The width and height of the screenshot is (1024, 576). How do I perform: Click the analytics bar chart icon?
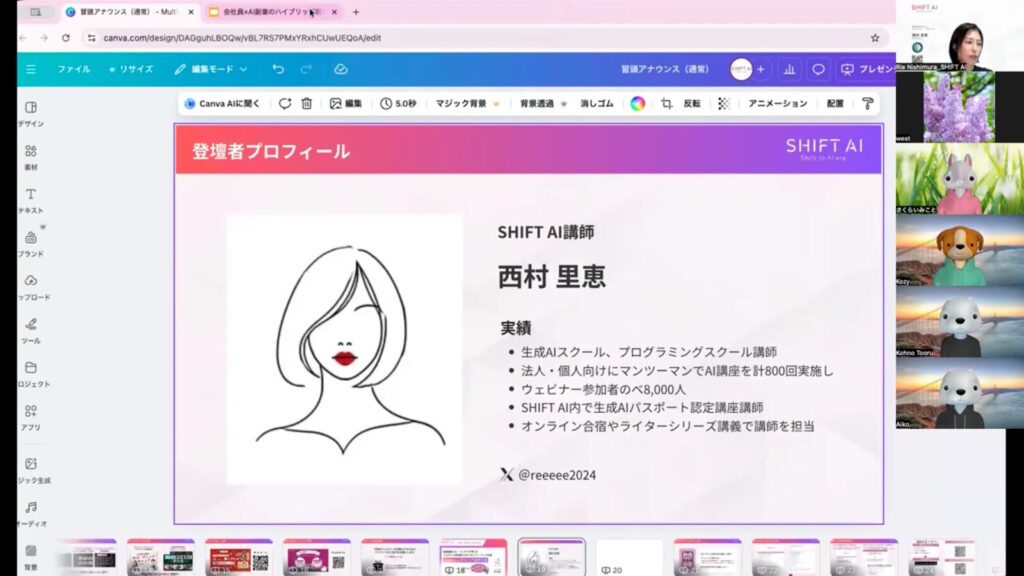pyautogui.click(x=789, y=69)
